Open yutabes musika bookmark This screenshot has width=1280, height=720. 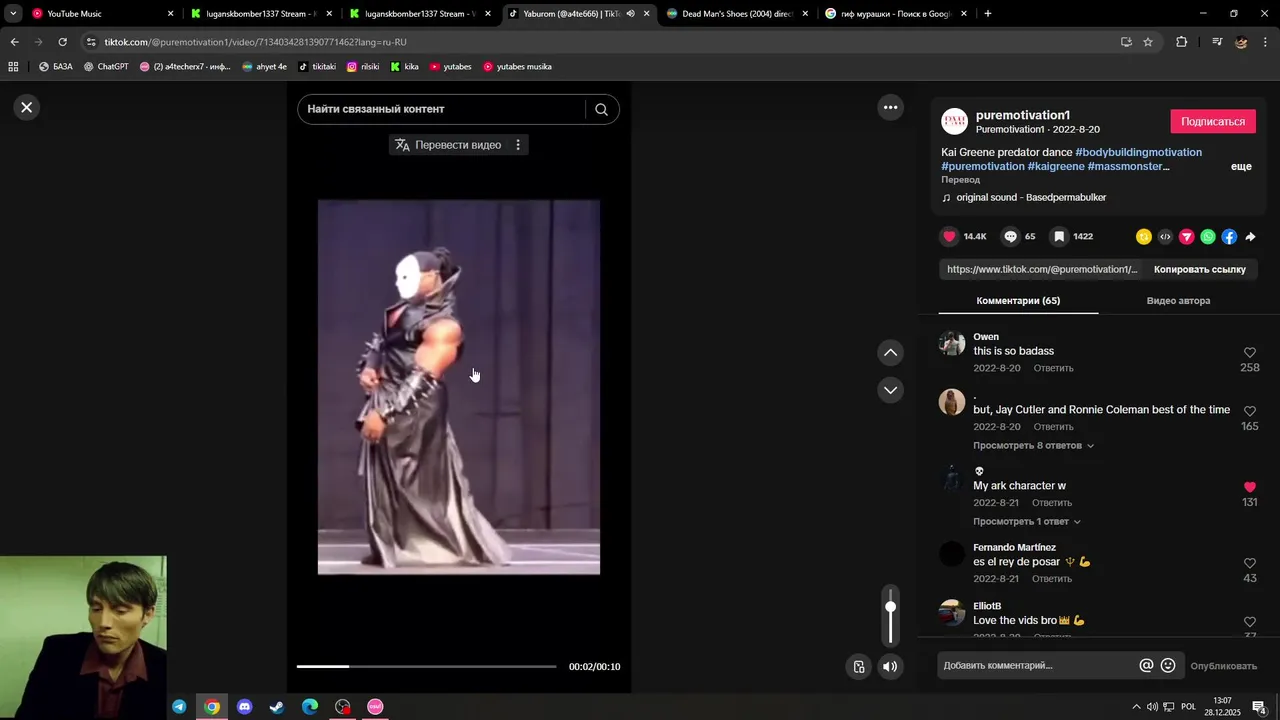517,67
